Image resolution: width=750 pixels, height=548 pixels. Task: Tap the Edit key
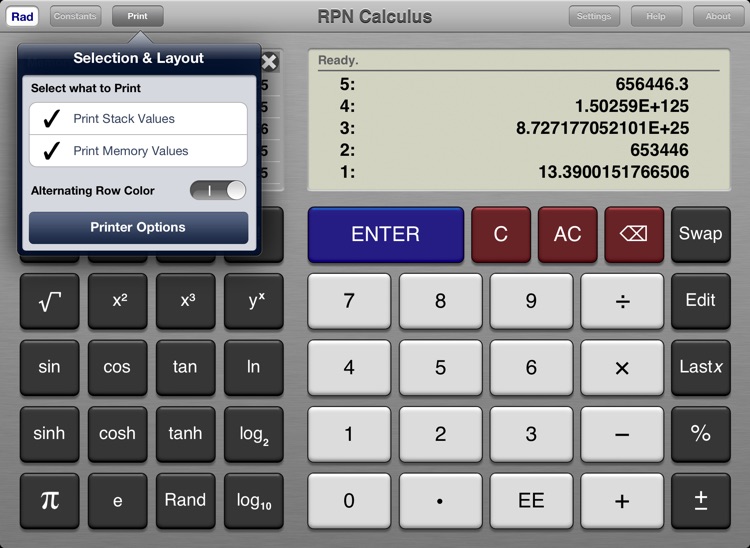(701, 301)
